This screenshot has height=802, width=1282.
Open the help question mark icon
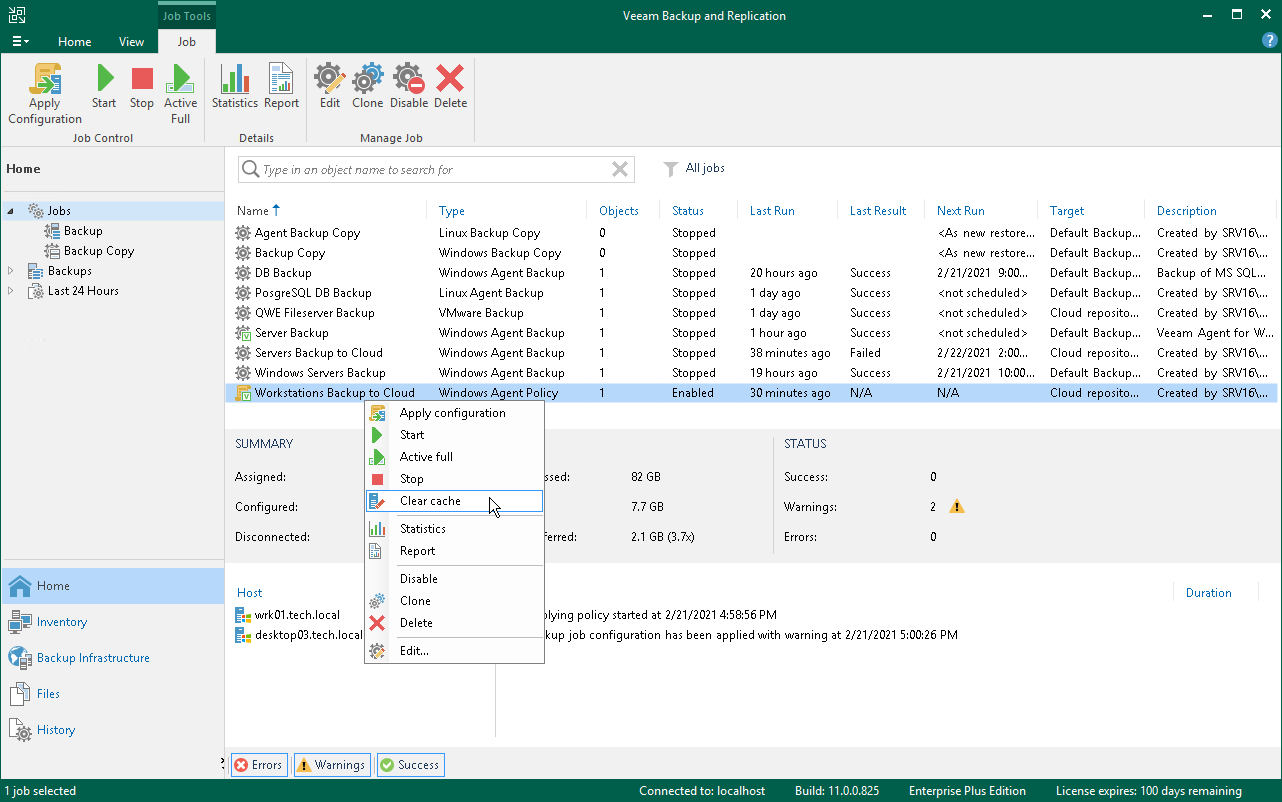coord(1270,41)
